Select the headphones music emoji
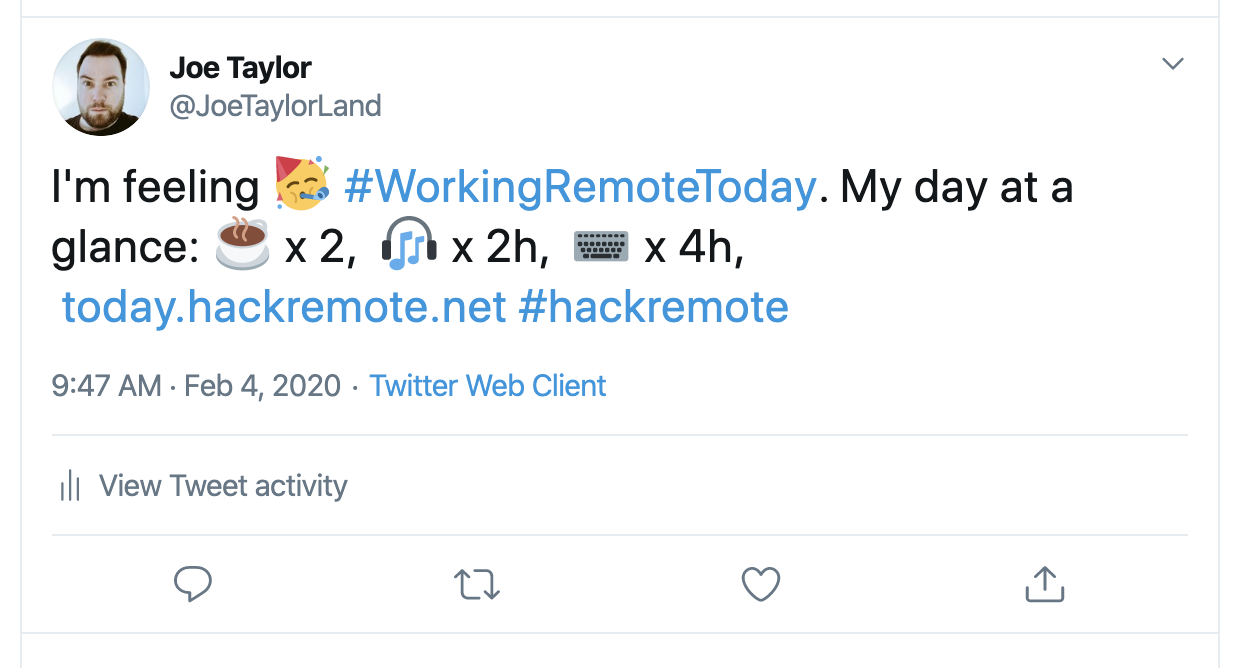 coord(409,244)
